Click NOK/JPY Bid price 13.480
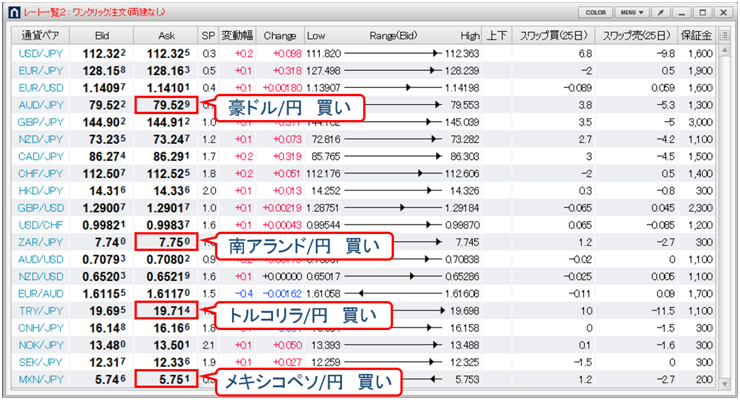 [107, 345]
